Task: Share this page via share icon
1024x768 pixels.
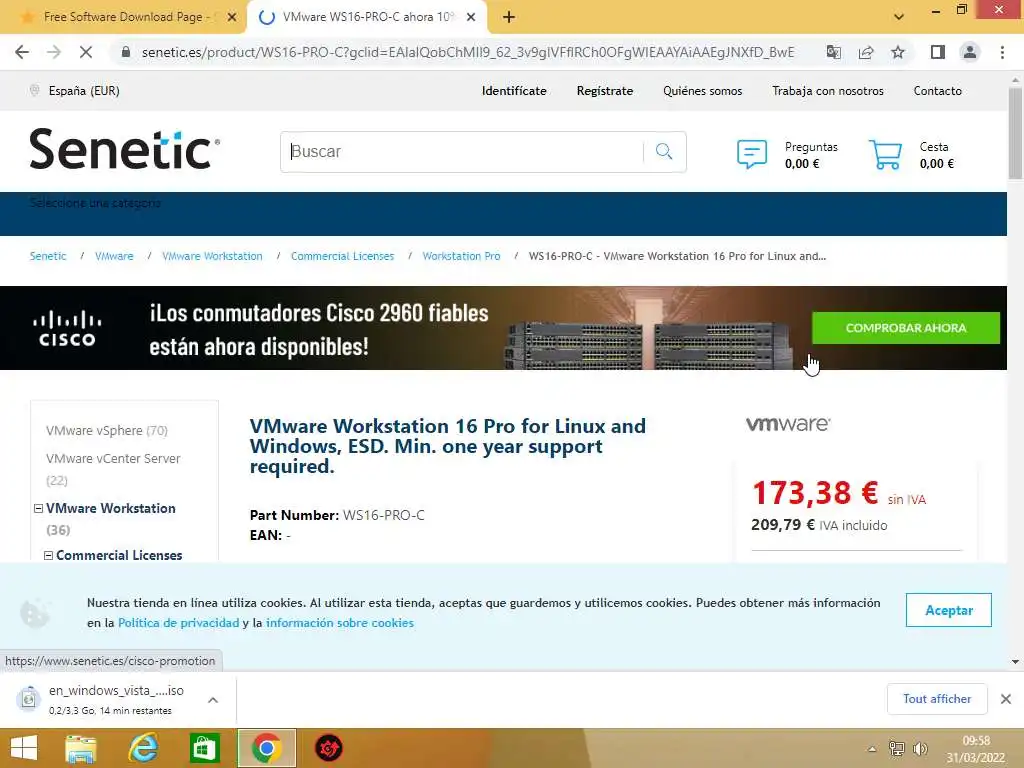Action: (866, 52)
